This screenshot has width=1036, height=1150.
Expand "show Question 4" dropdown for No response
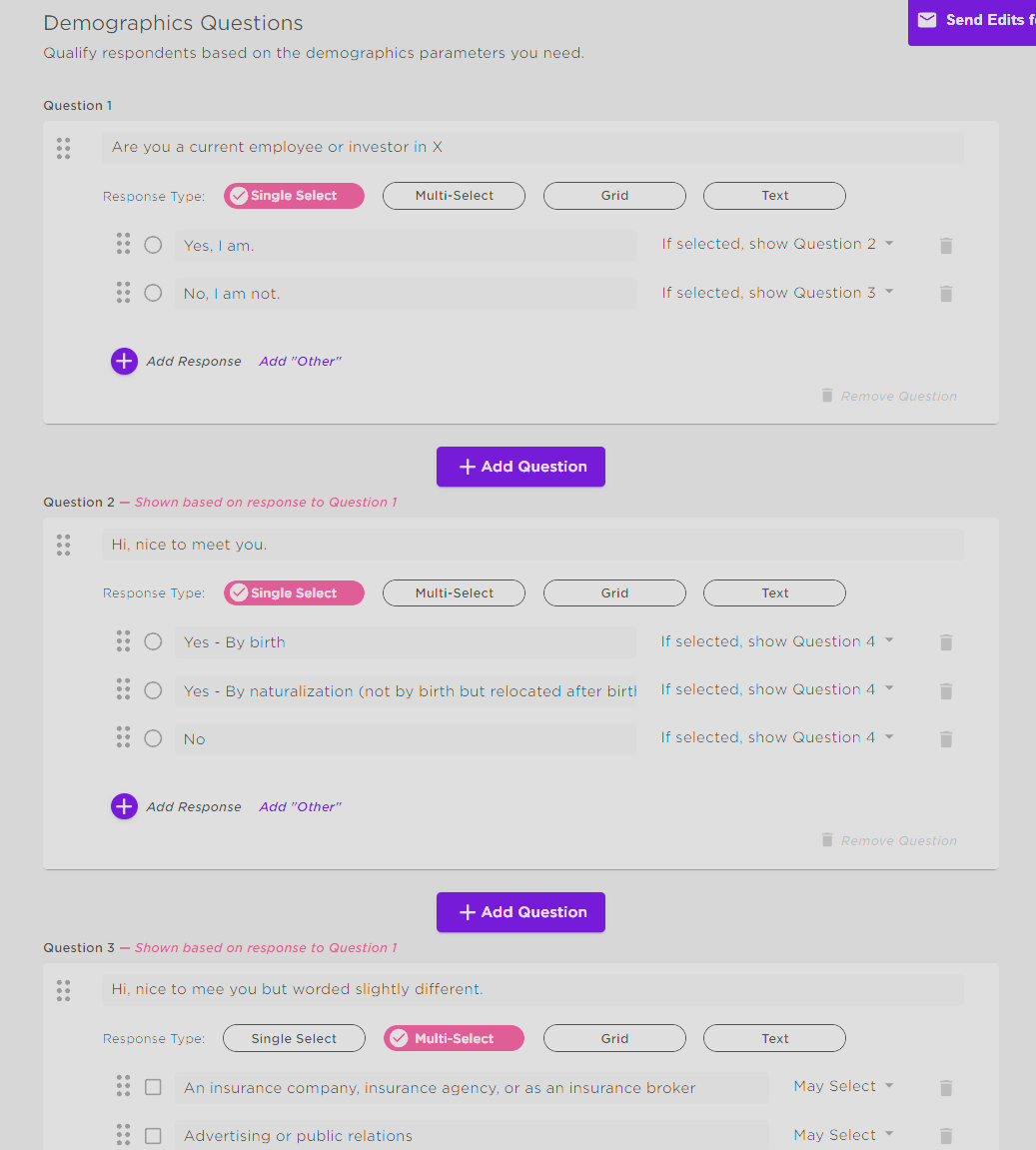point(777,737)
